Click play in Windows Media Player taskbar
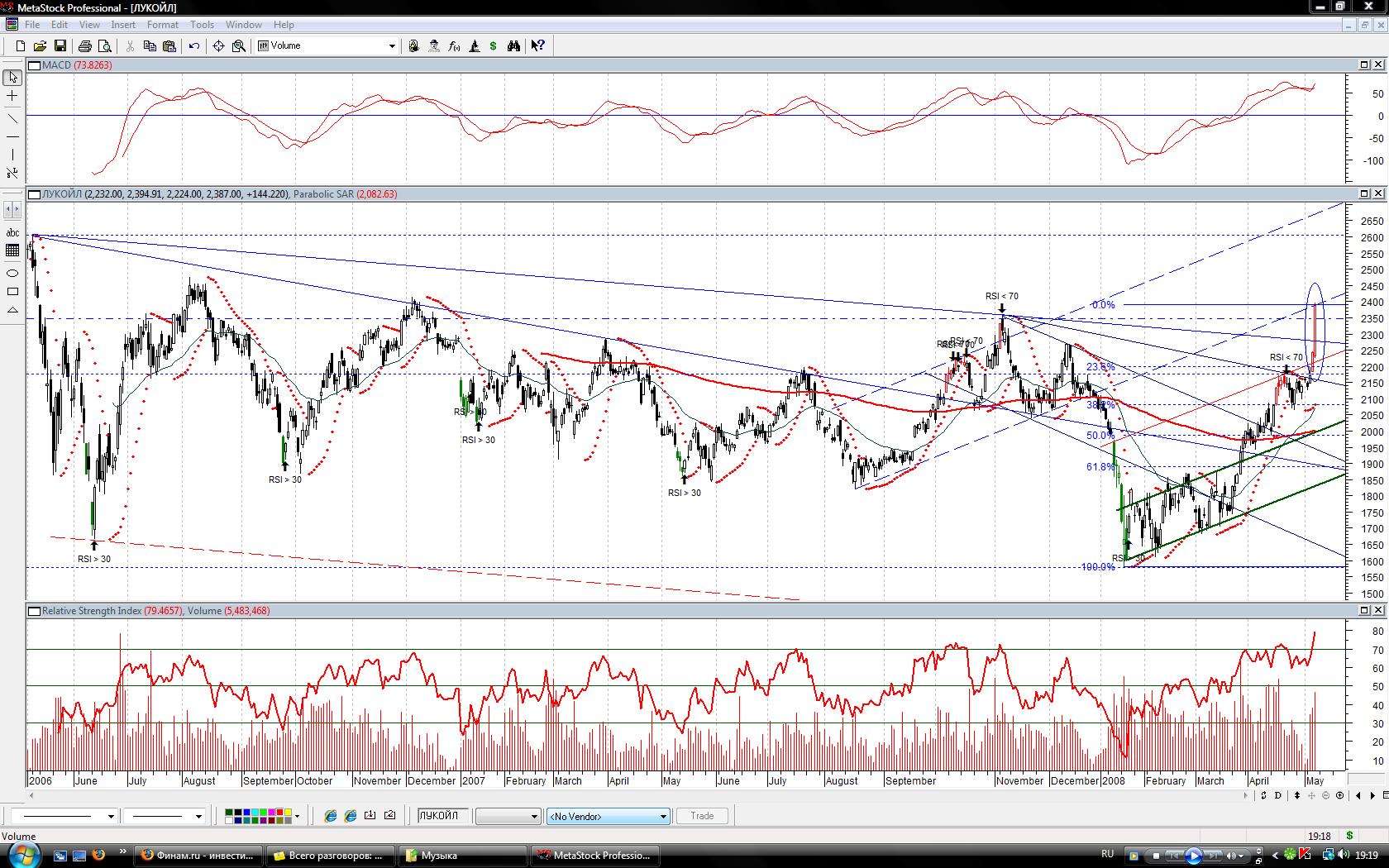Viewport: 1389px width, 868px height. (1193, 856)
